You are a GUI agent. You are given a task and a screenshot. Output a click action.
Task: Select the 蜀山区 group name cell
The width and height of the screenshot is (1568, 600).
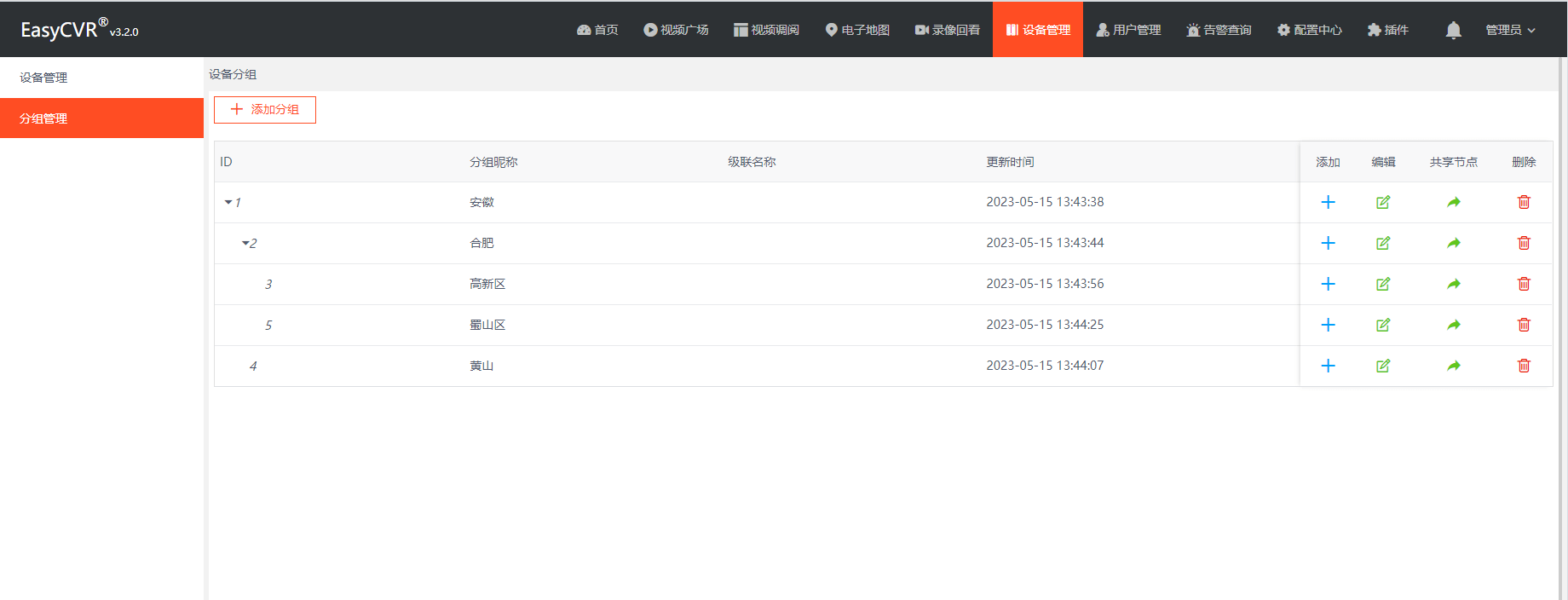click(487, 325)
